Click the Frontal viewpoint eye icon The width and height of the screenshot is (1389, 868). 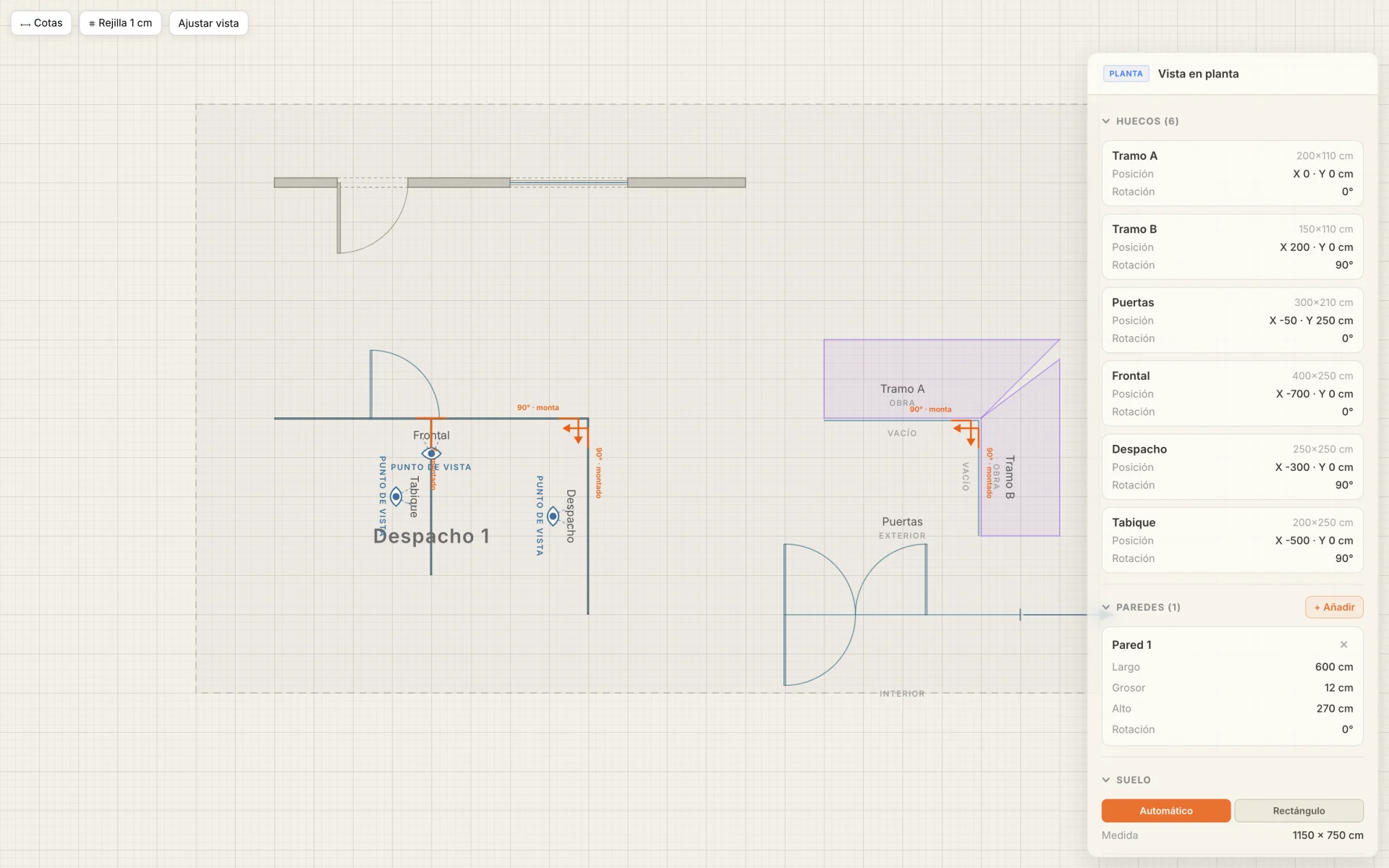(x=431, y=454)
